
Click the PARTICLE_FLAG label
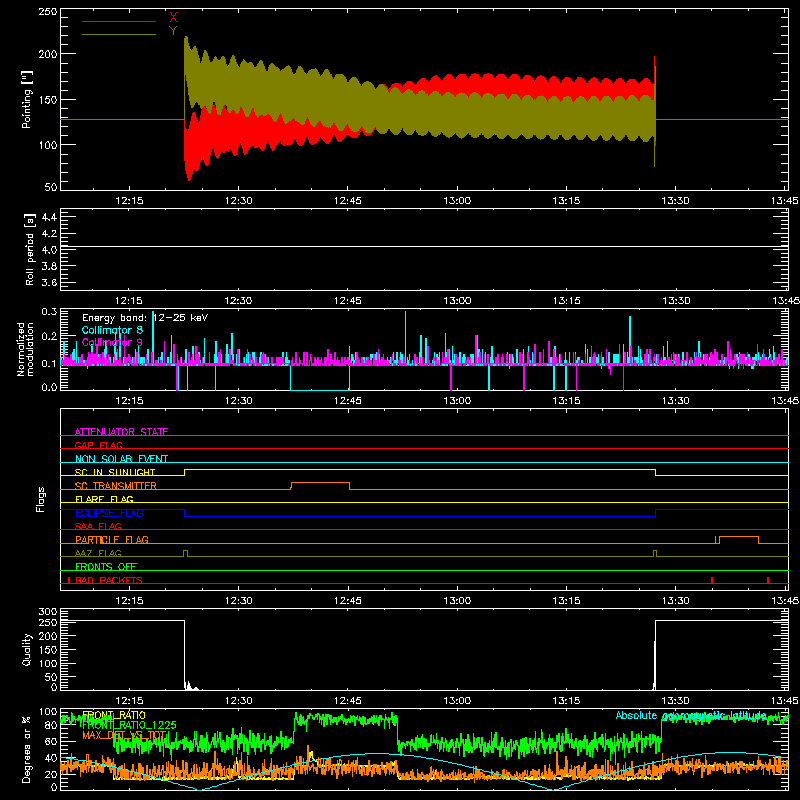112,539
